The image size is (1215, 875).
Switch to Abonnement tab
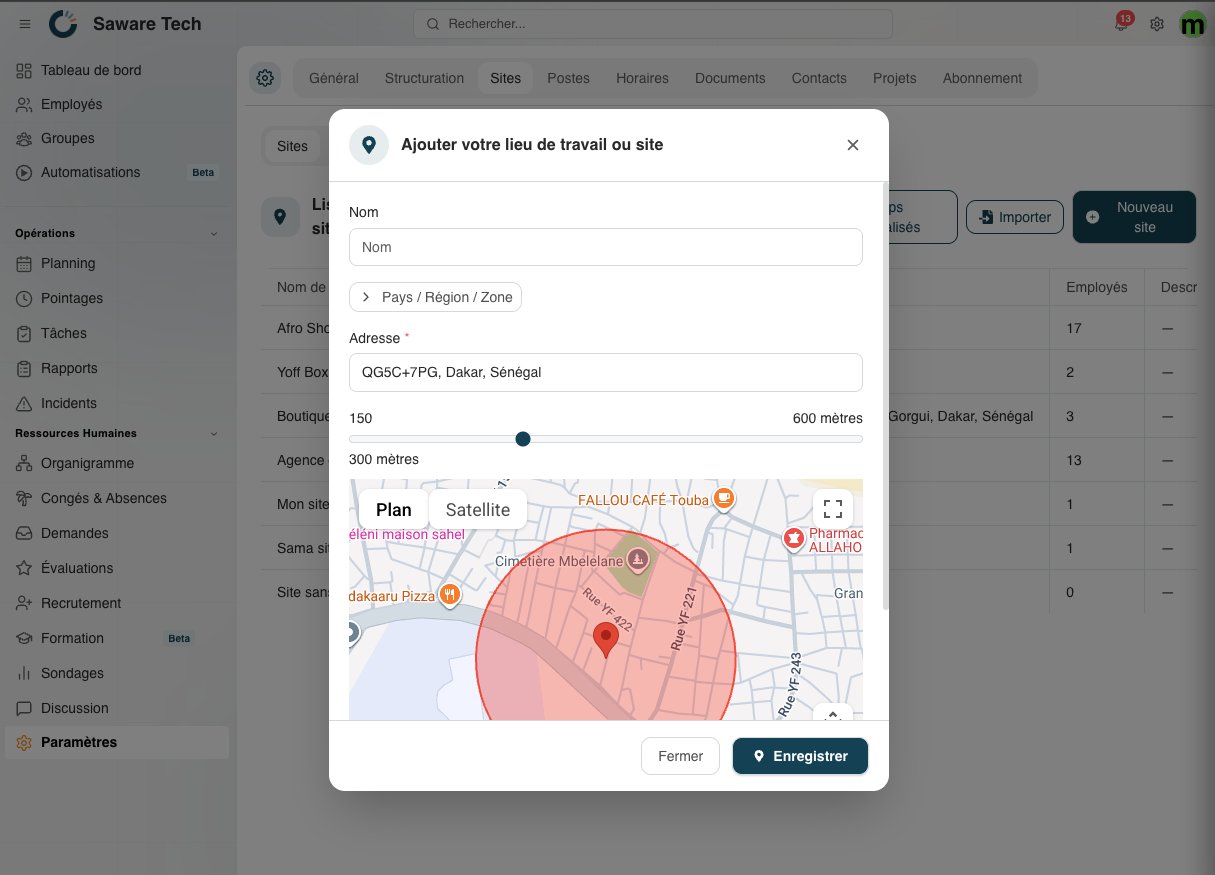(x=982, y=78)
